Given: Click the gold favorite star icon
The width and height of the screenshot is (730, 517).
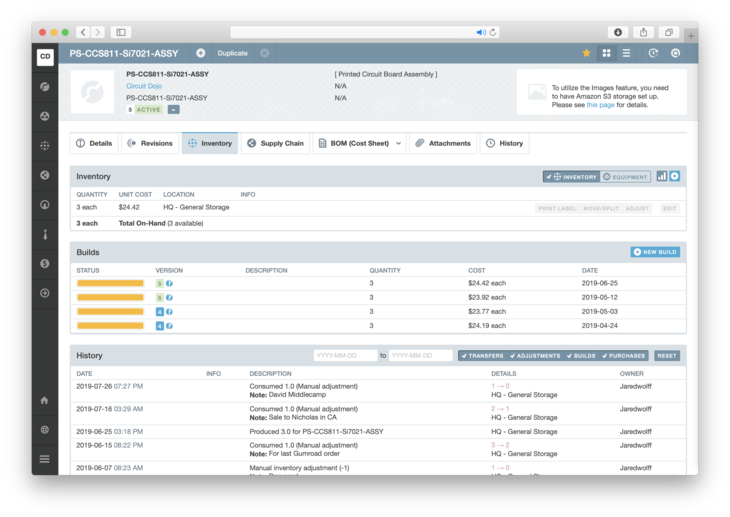Looking at the screenshot, I should pos(586,53).
